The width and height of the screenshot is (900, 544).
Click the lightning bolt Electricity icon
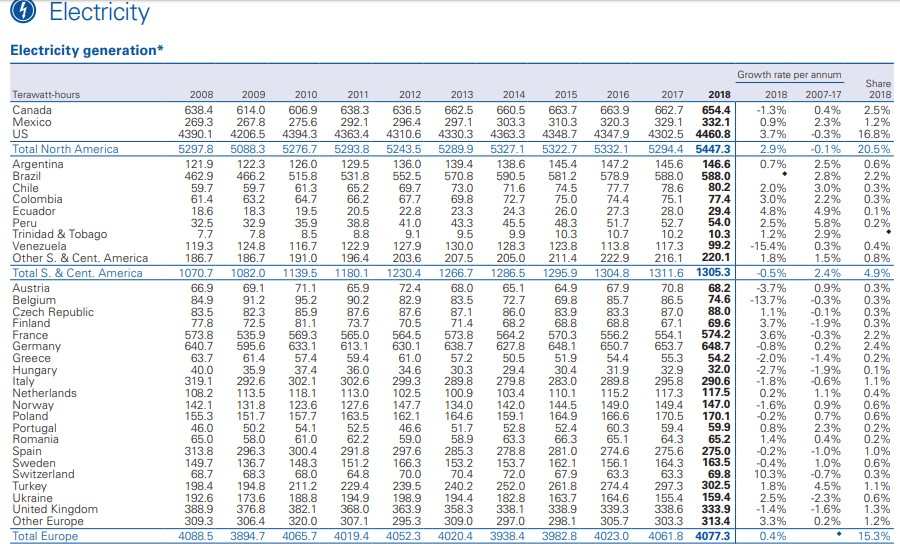tap(25, 13)
